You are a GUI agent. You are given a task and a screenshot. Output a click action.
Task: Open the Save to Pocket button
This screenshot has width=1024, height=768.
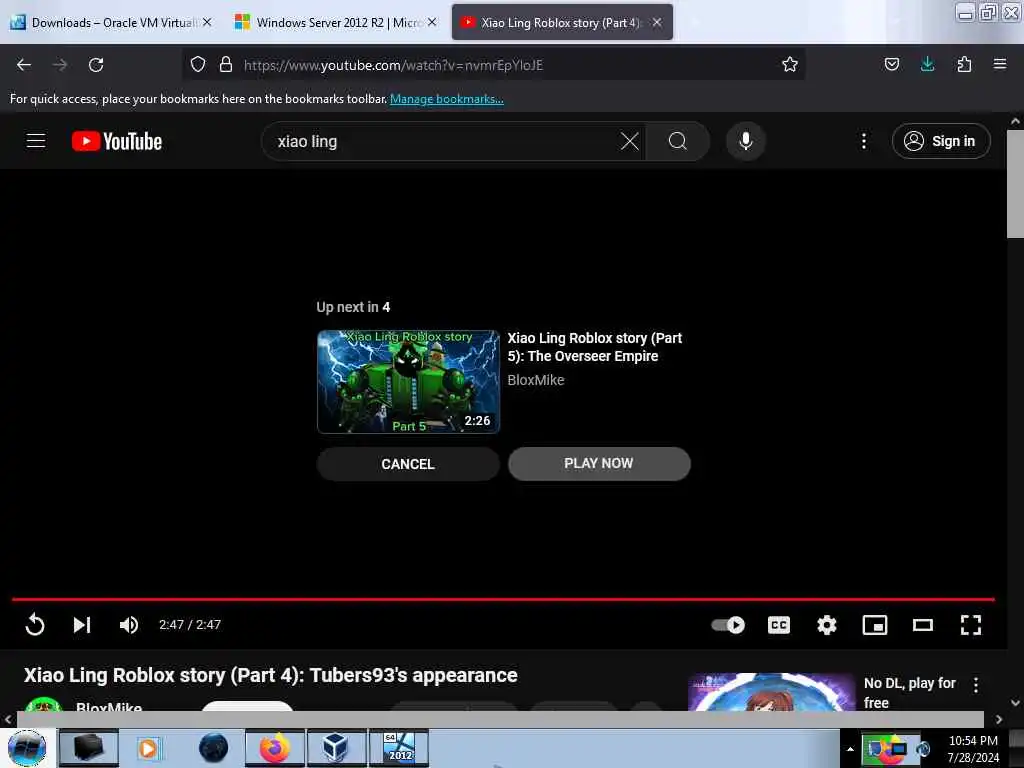[x=891, y=64]
